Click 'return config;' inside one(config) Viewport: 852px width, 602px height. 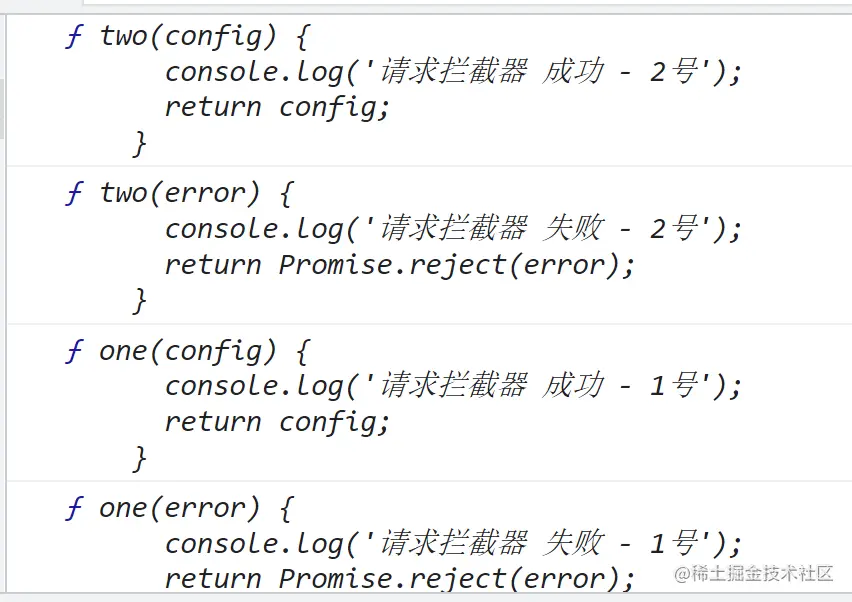pyautogui.click(x=277, y=422)
